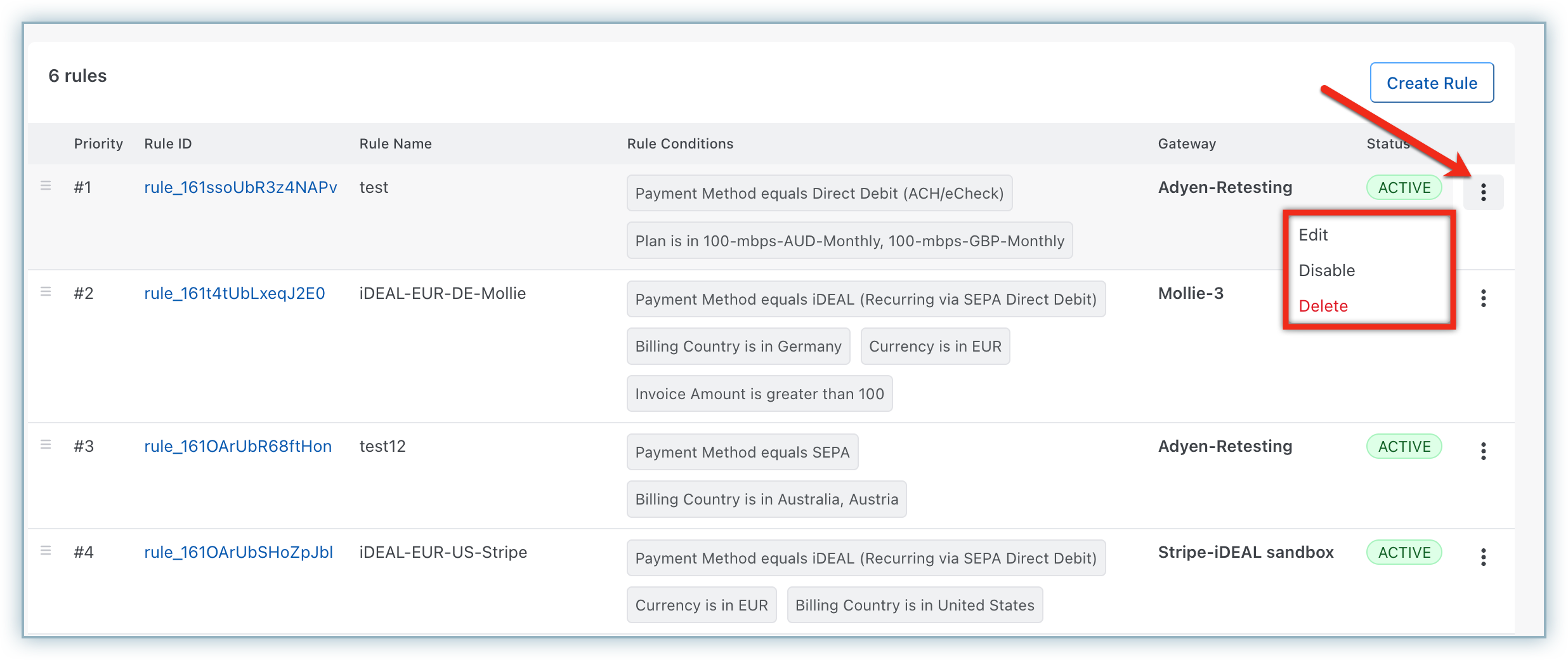Click the 'Invoice Amount is greater than 100' condition
The image size is (1568, 660).
click(x=759, y=394)
